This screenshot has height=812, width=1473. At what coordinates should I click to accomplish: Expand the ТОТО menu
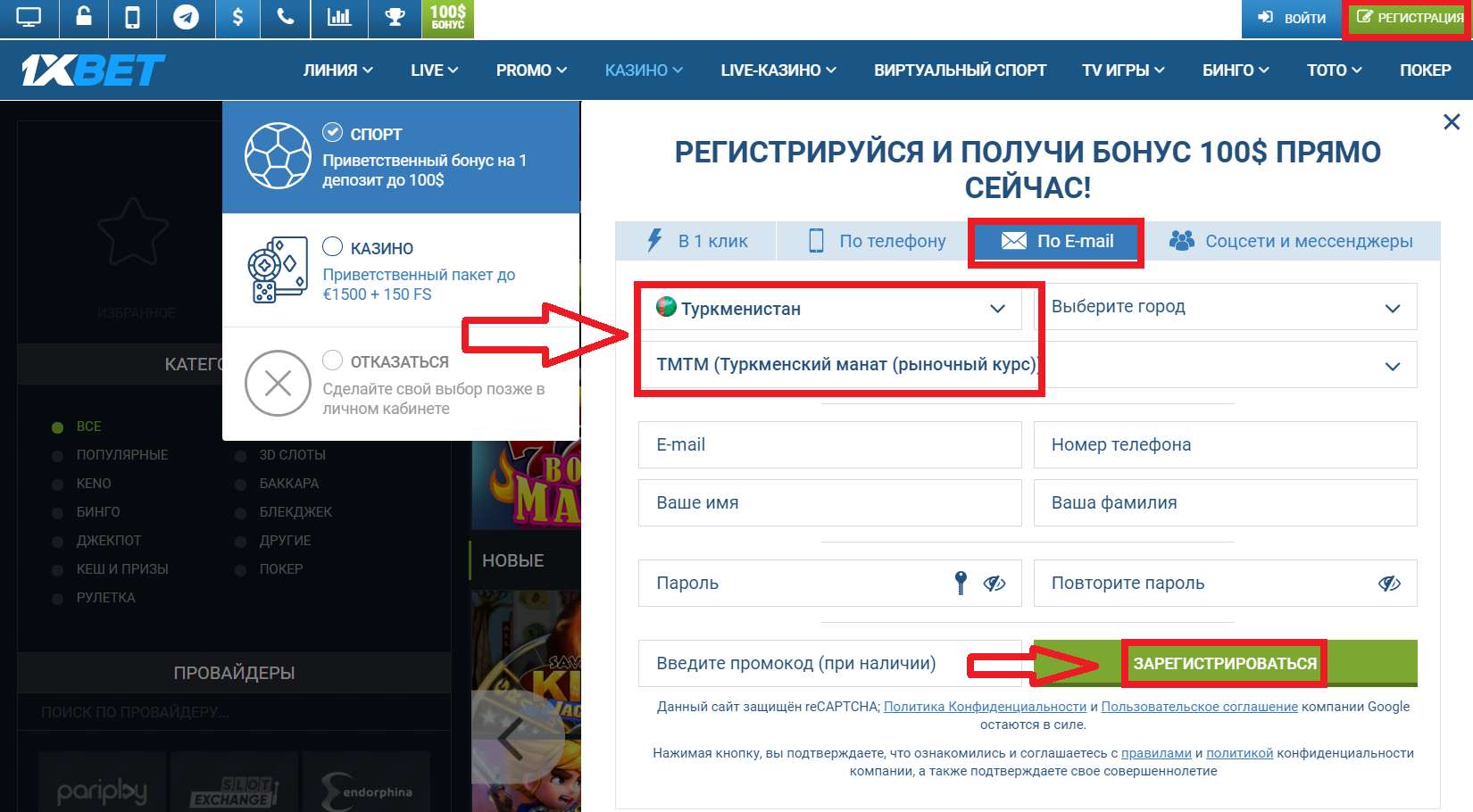coord(1334,70)
